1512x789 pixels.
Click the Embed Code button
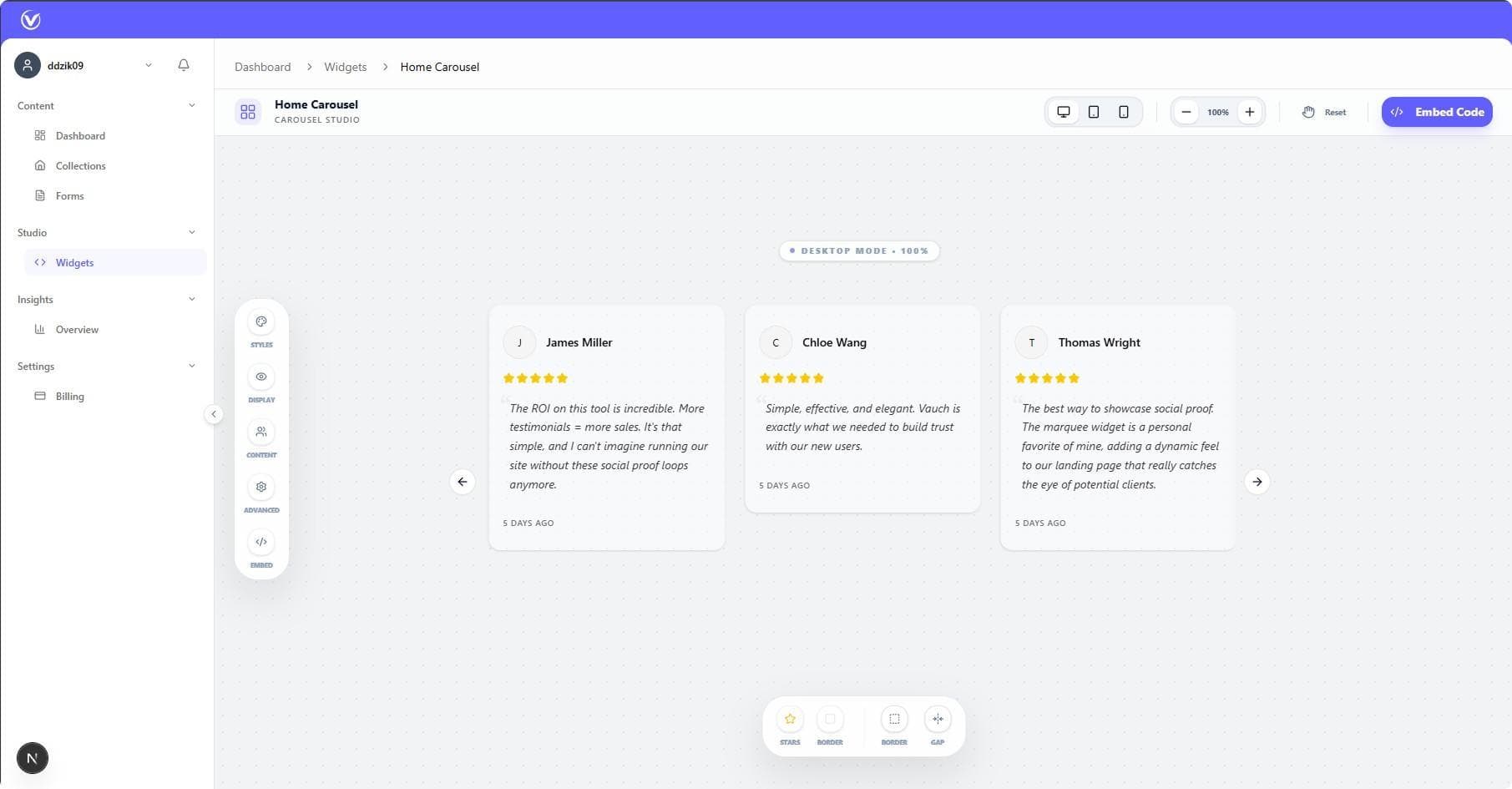(1436, 111)
